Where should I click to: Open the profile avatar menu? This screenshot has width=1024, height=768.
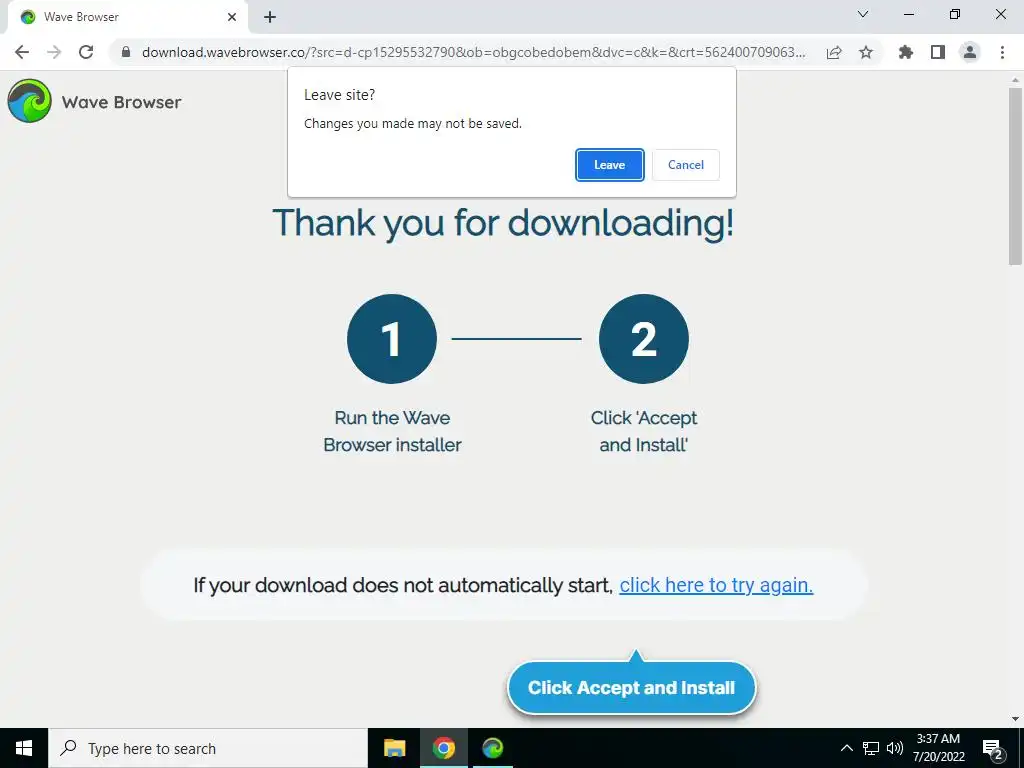click(x=970, y=52)
